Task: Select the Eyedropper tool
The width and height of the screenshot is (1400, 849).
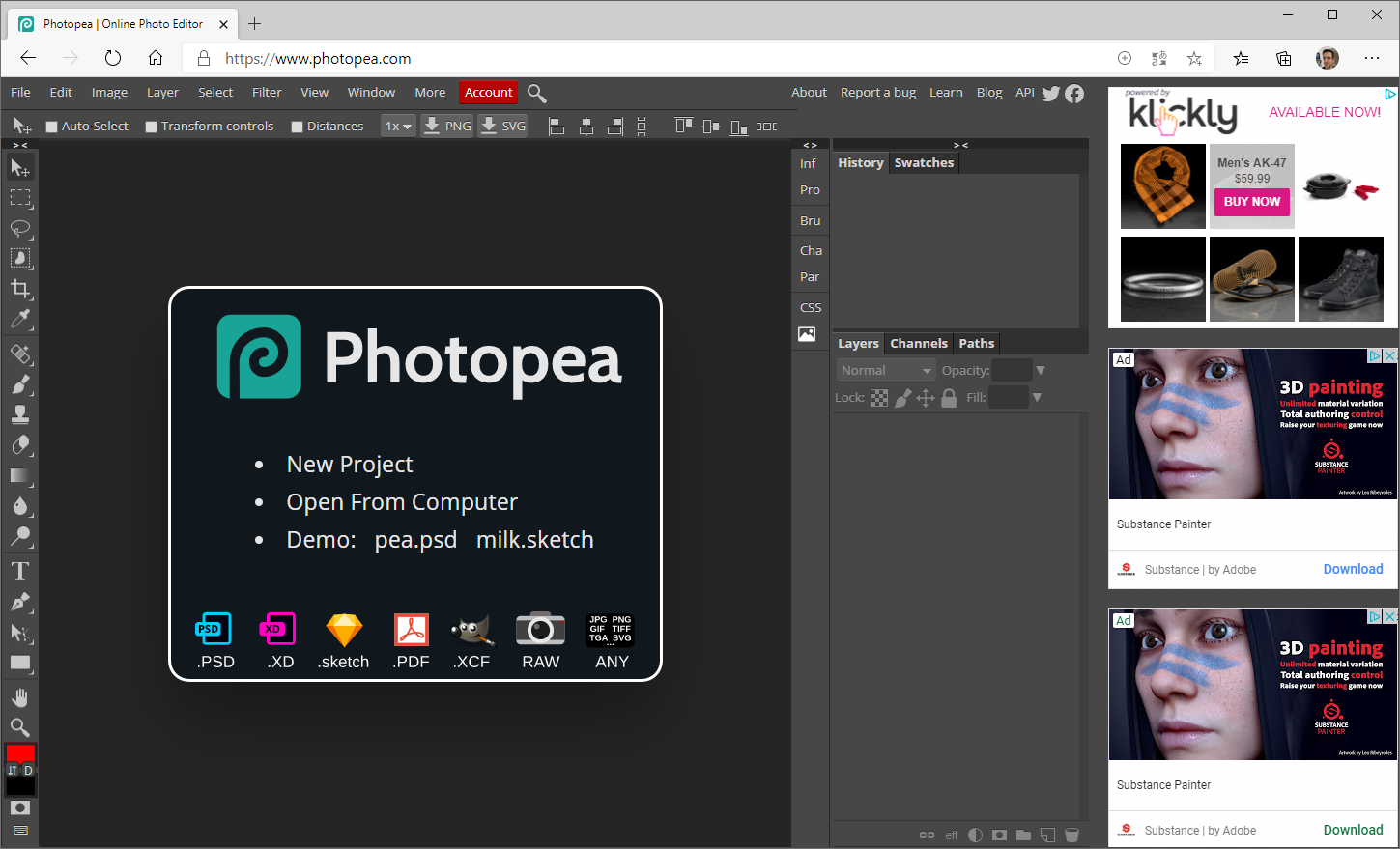Action: click(x=20, y=319)
